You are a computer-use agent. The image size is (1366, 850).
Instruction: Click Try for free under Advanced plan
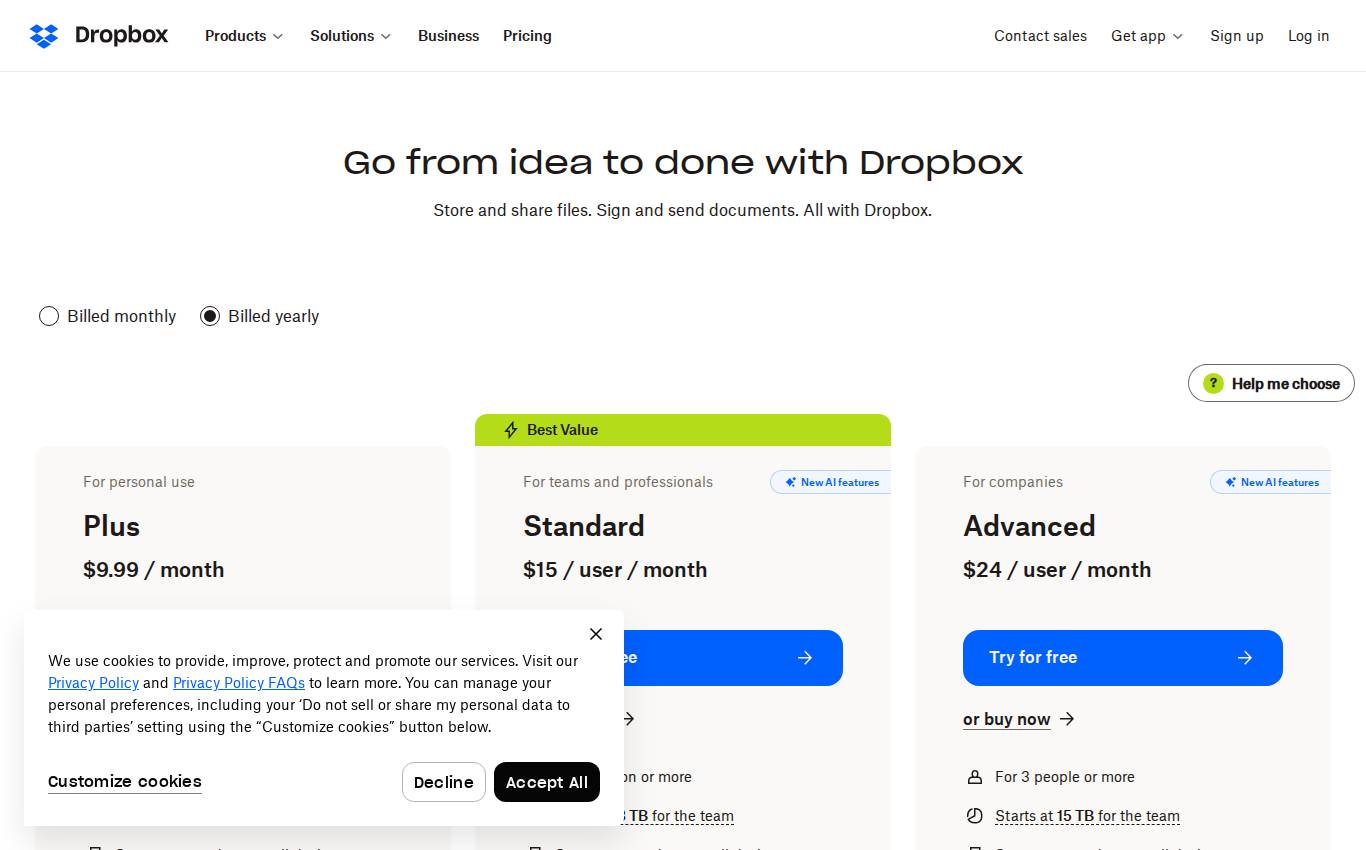[x=1123, y=658]
